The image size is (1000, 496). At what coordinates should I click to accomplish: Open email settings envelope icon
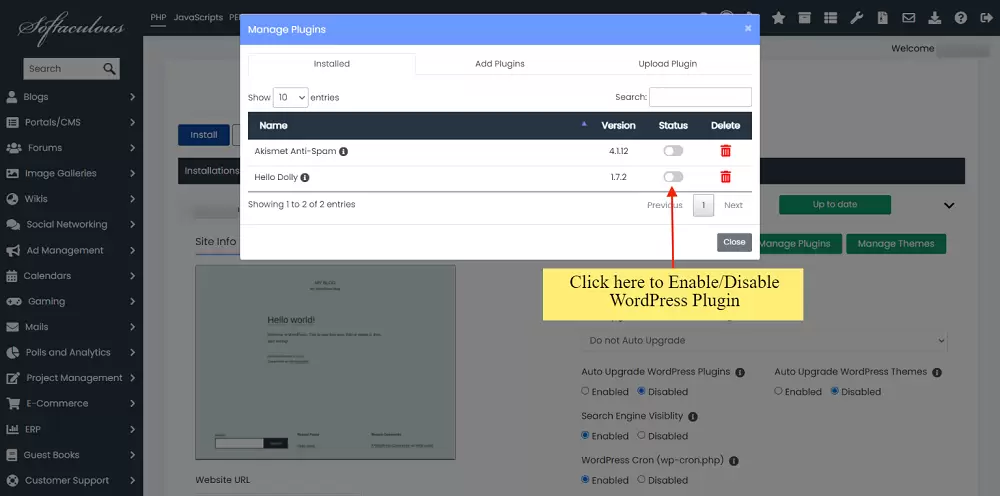pos(909,18)
